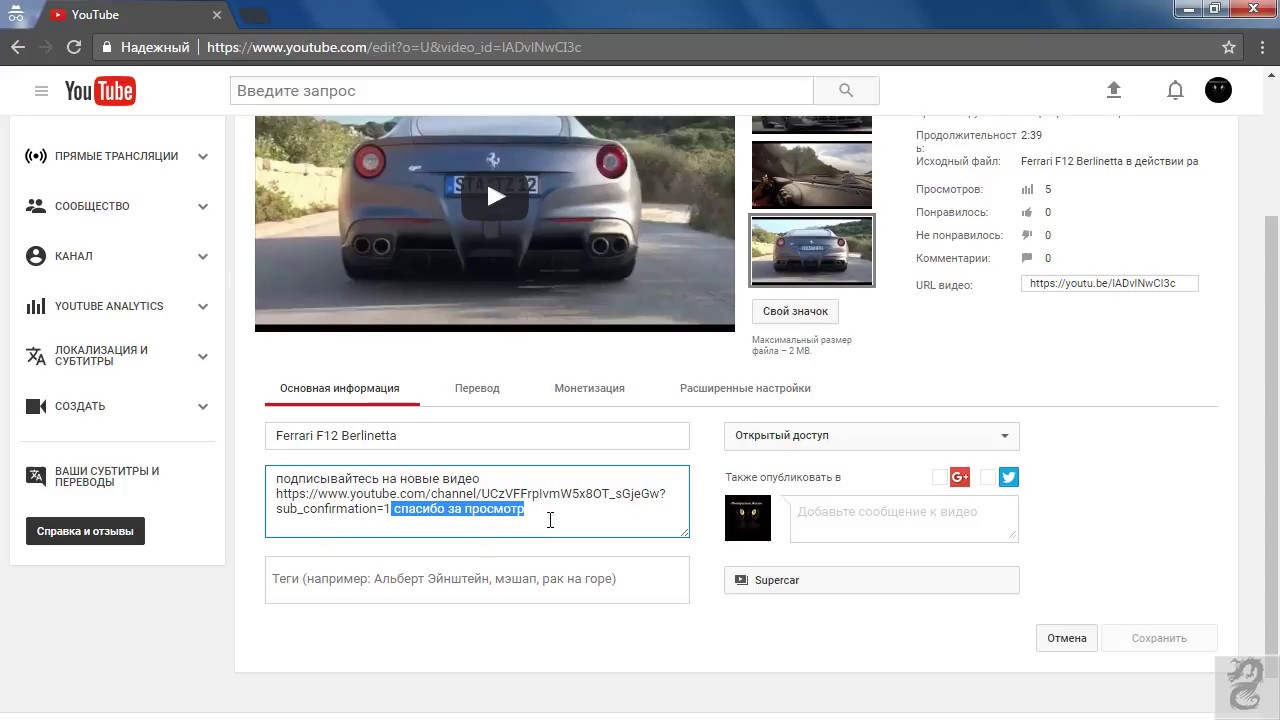Switch to the Перевод tab

(477, 388)
